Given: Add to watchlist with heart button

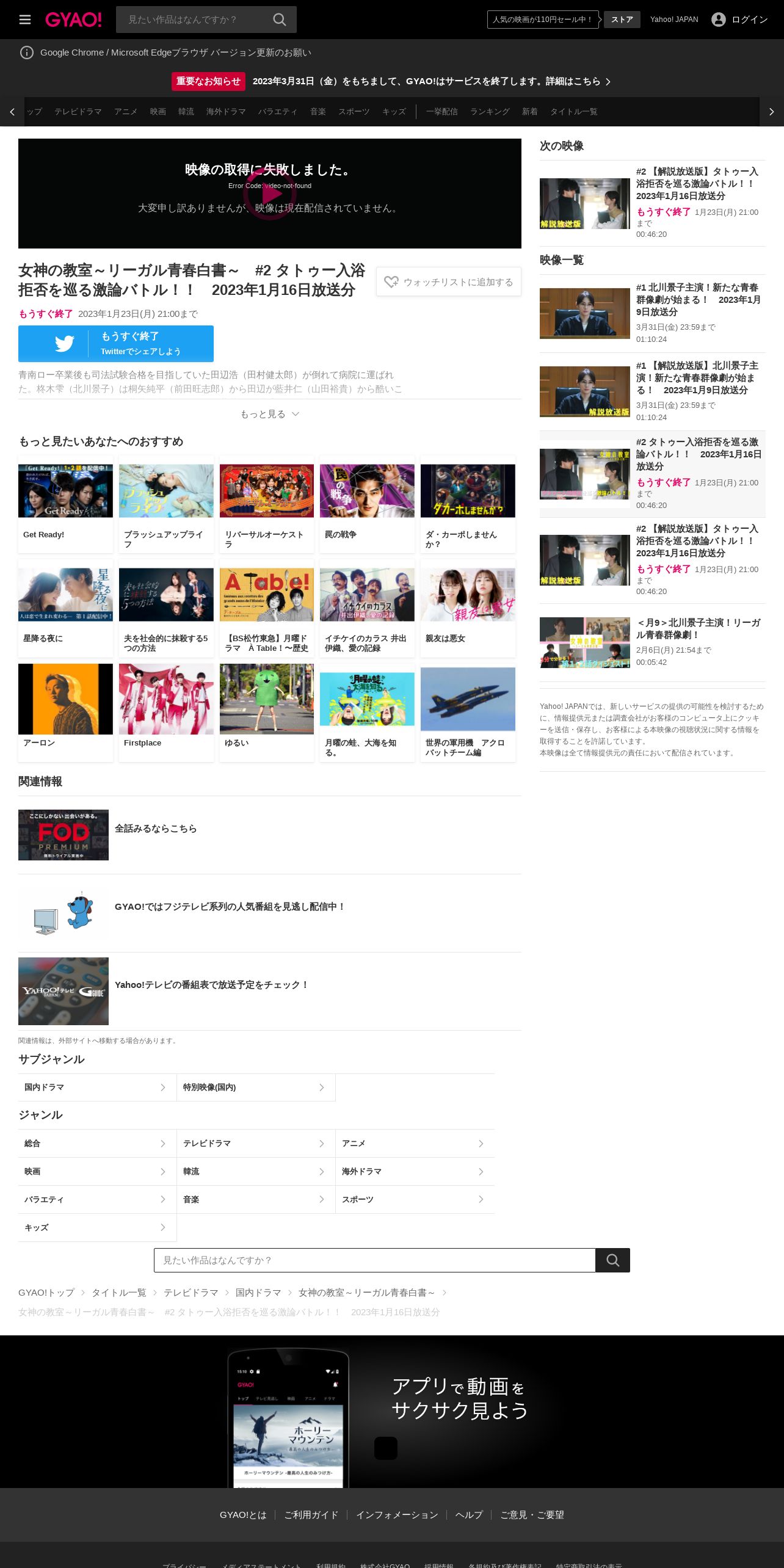Looking at the screenshot, I should (449, 281).
